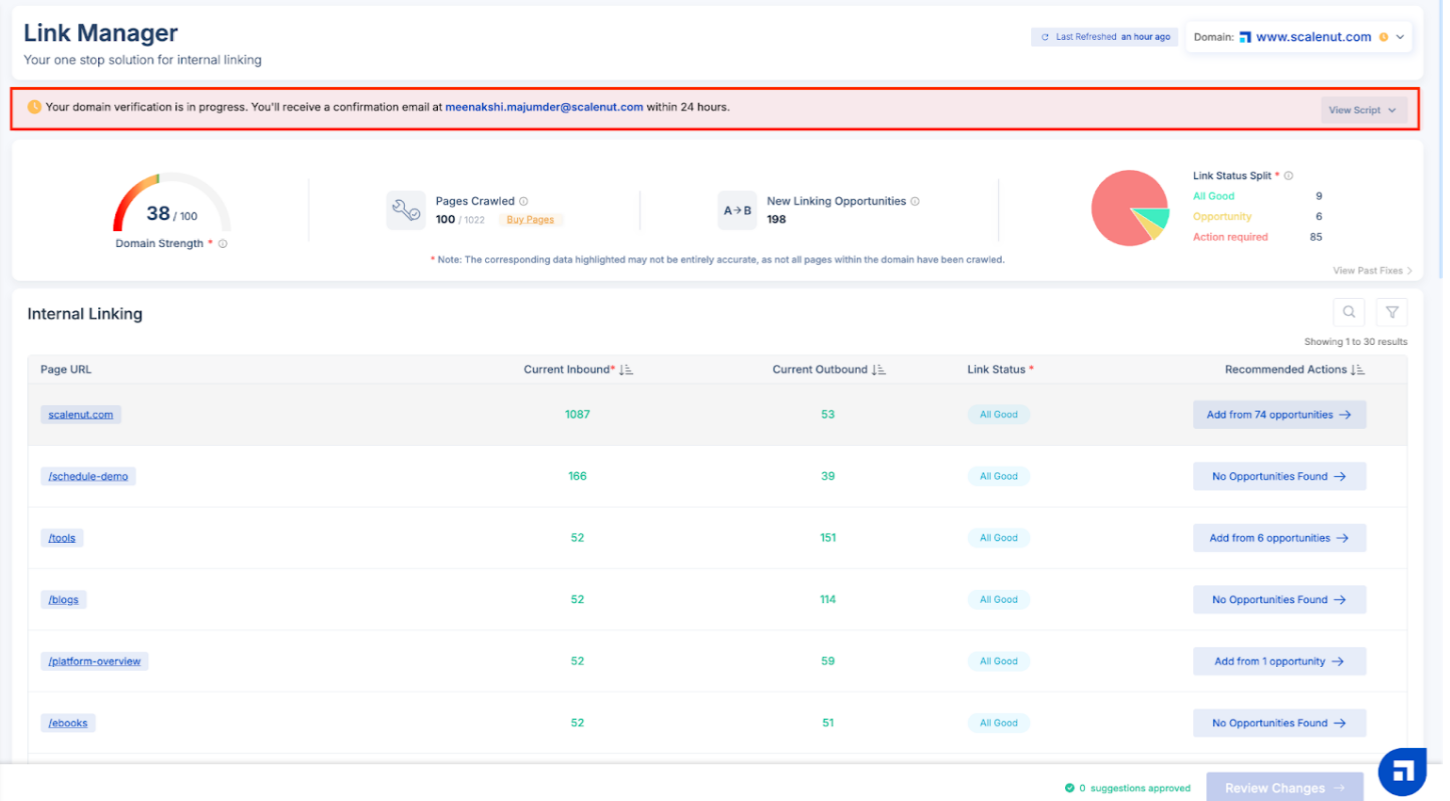The height and width of the screenshot is (801, 1450).
Task: Expand View Past Fixes
Action: (1372, 271)
